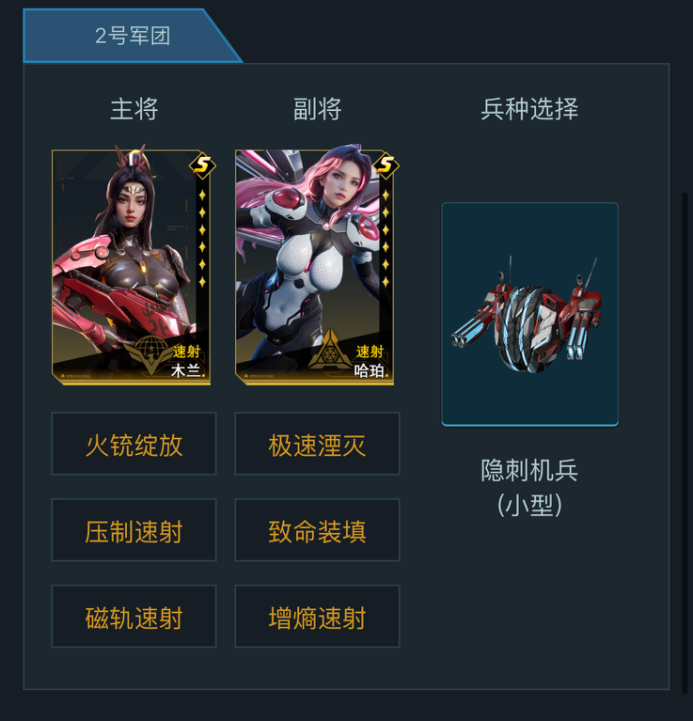The width and height of the screenshot is (693, 721).
Task: Open the 火铳绽放 skill
Action: click(x=134, y=444)
